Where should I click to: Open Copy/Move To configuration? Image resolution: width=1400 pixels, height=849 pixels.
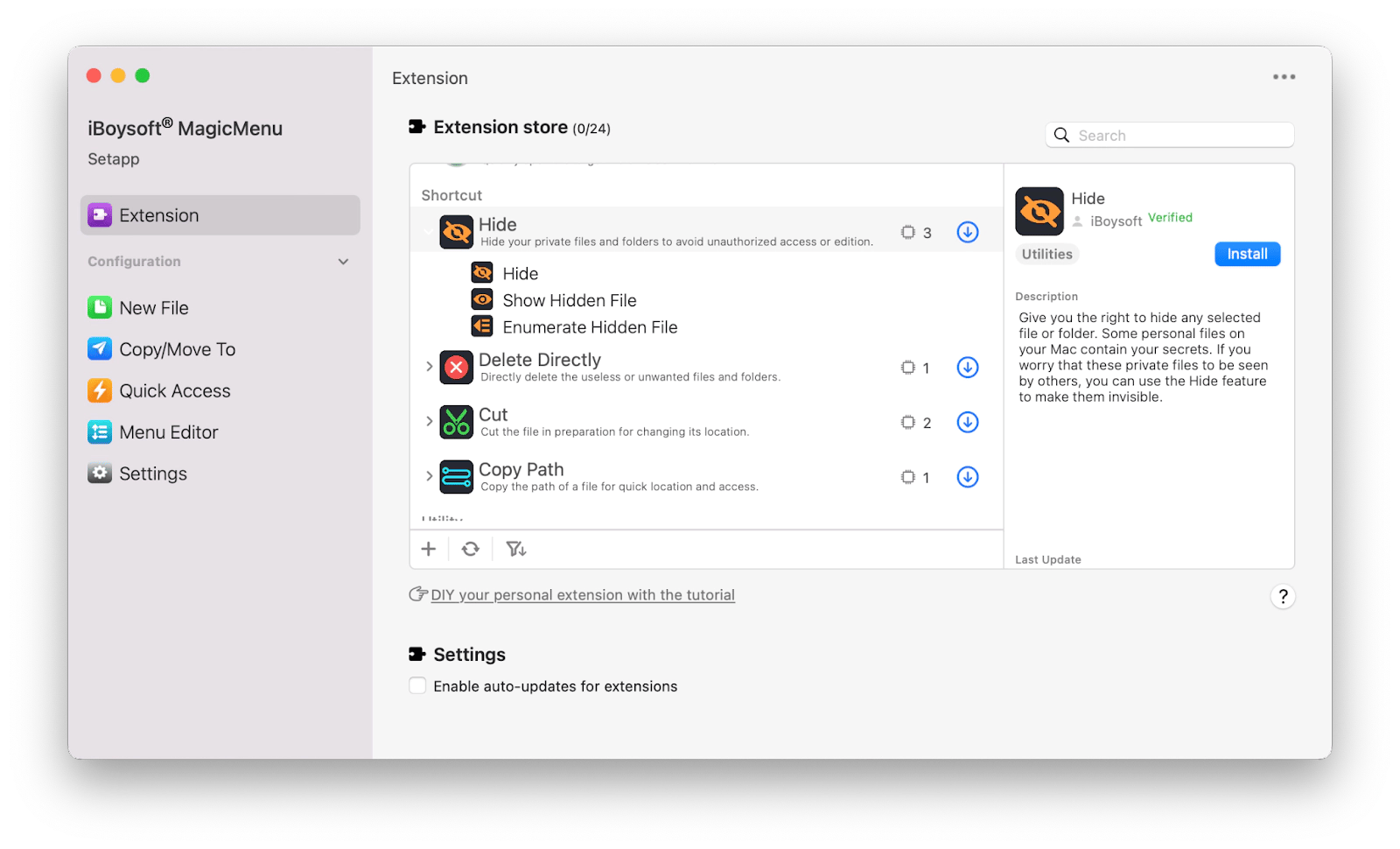(x=162, y=349)
